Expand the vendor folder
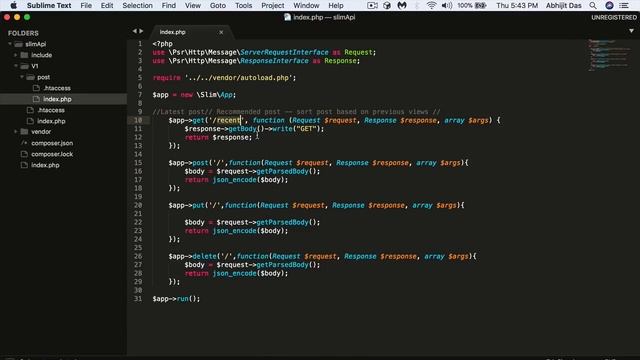640x360 pixels. (x=16, y=131)
